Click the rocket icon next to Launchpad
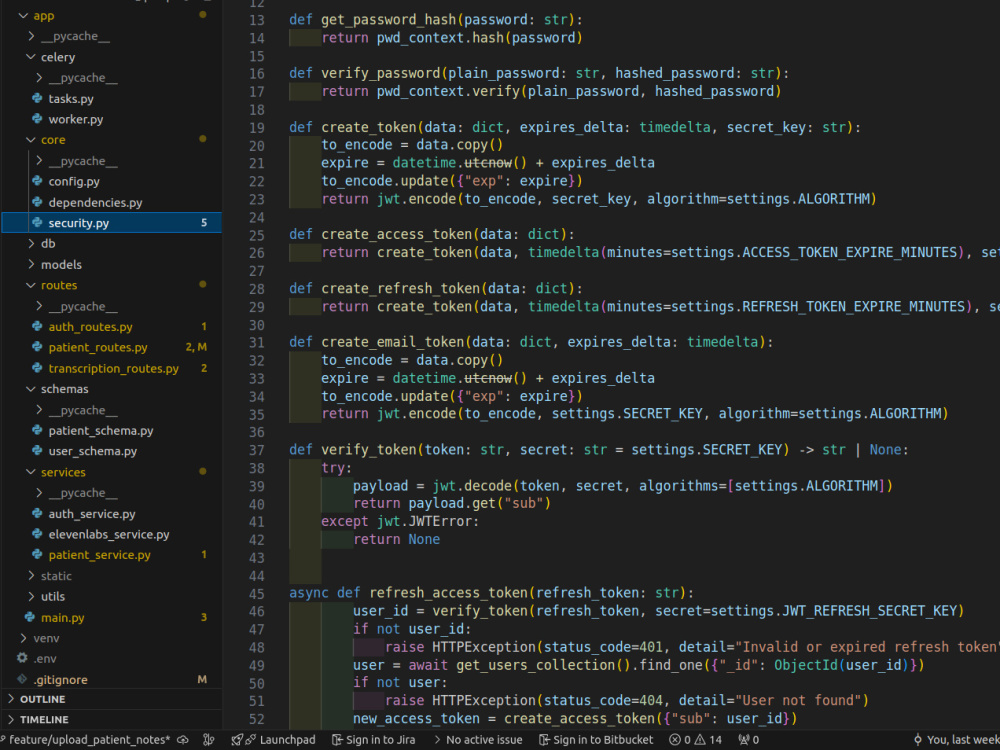 tap(237, 740)
